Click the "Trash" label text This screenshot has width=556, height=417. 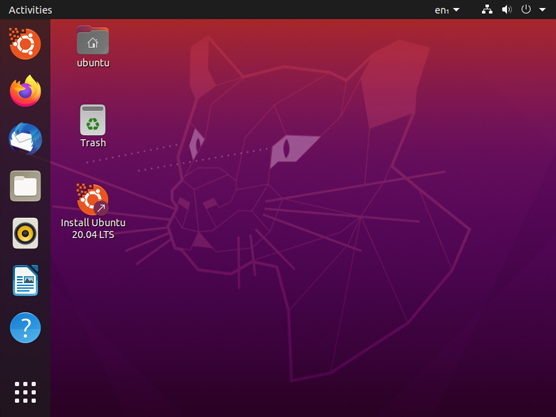pos(93,143)
